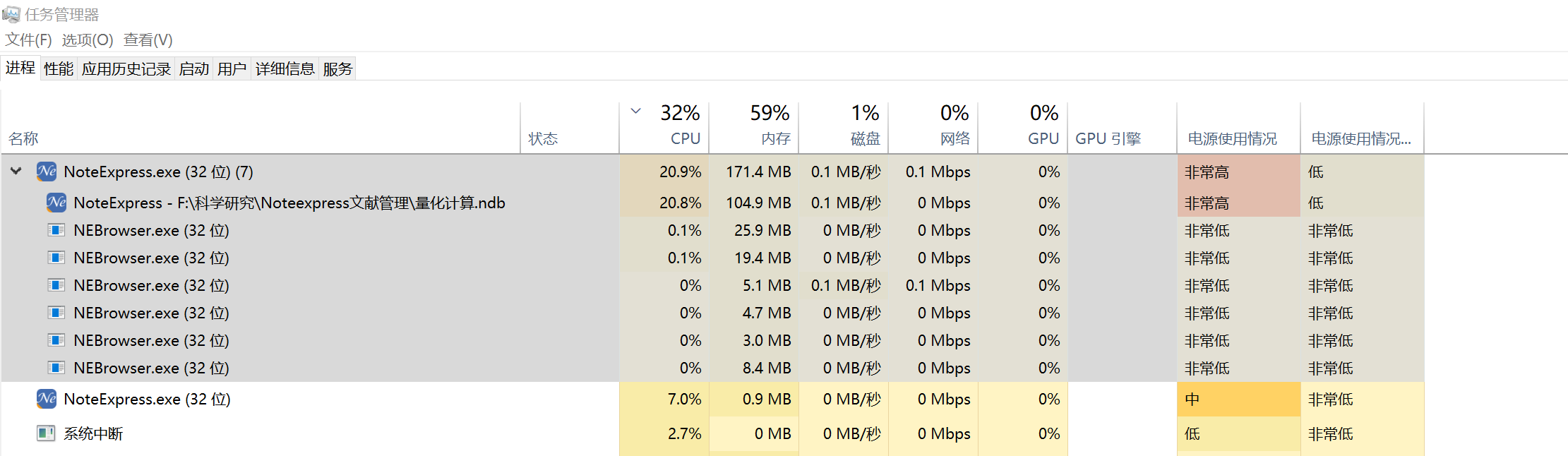
Task: Open the 查看(V) menu
Action: pos(148,40)
